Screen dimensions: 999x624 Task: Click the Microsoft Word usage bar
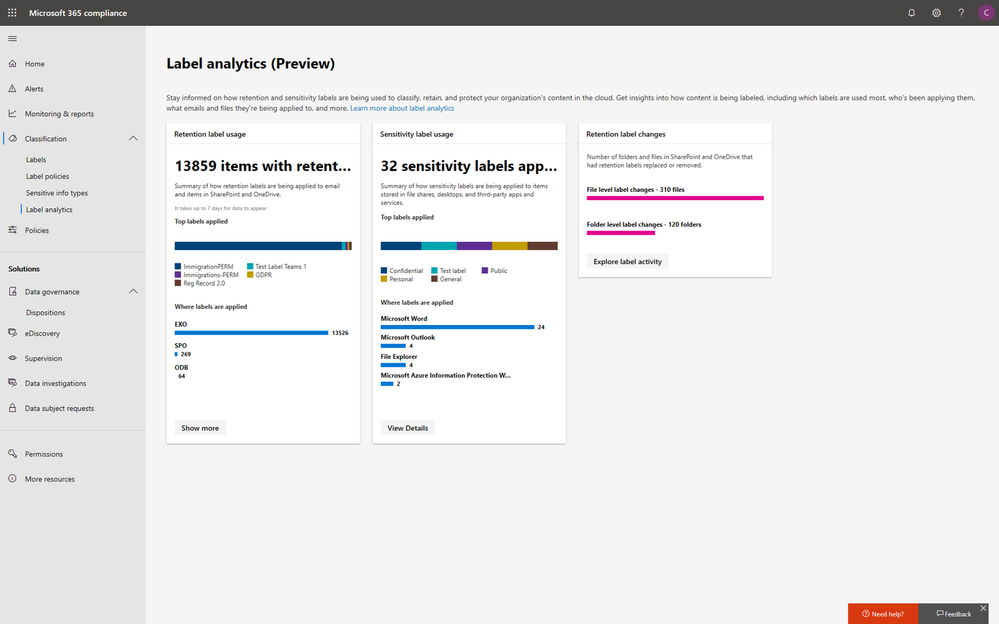[x=457, y=327]
